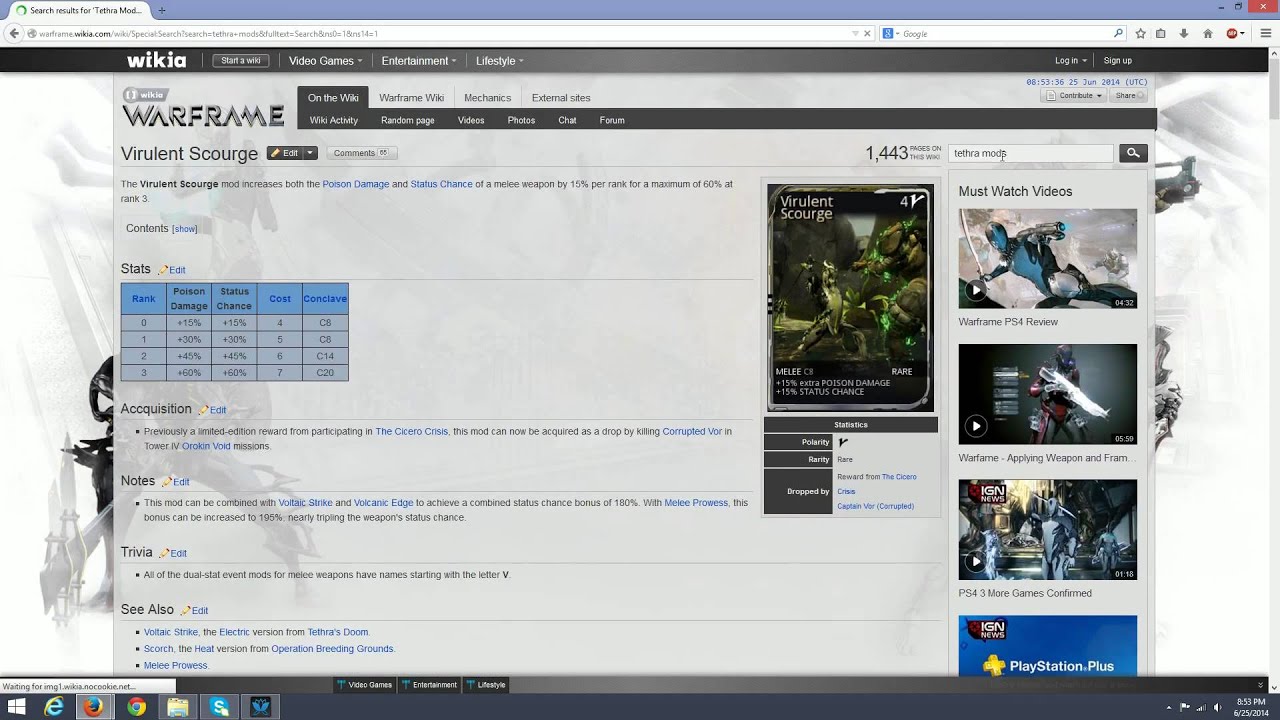Open the Entertainment header dropdown
1280x720 pixels.
coord(418,61)
